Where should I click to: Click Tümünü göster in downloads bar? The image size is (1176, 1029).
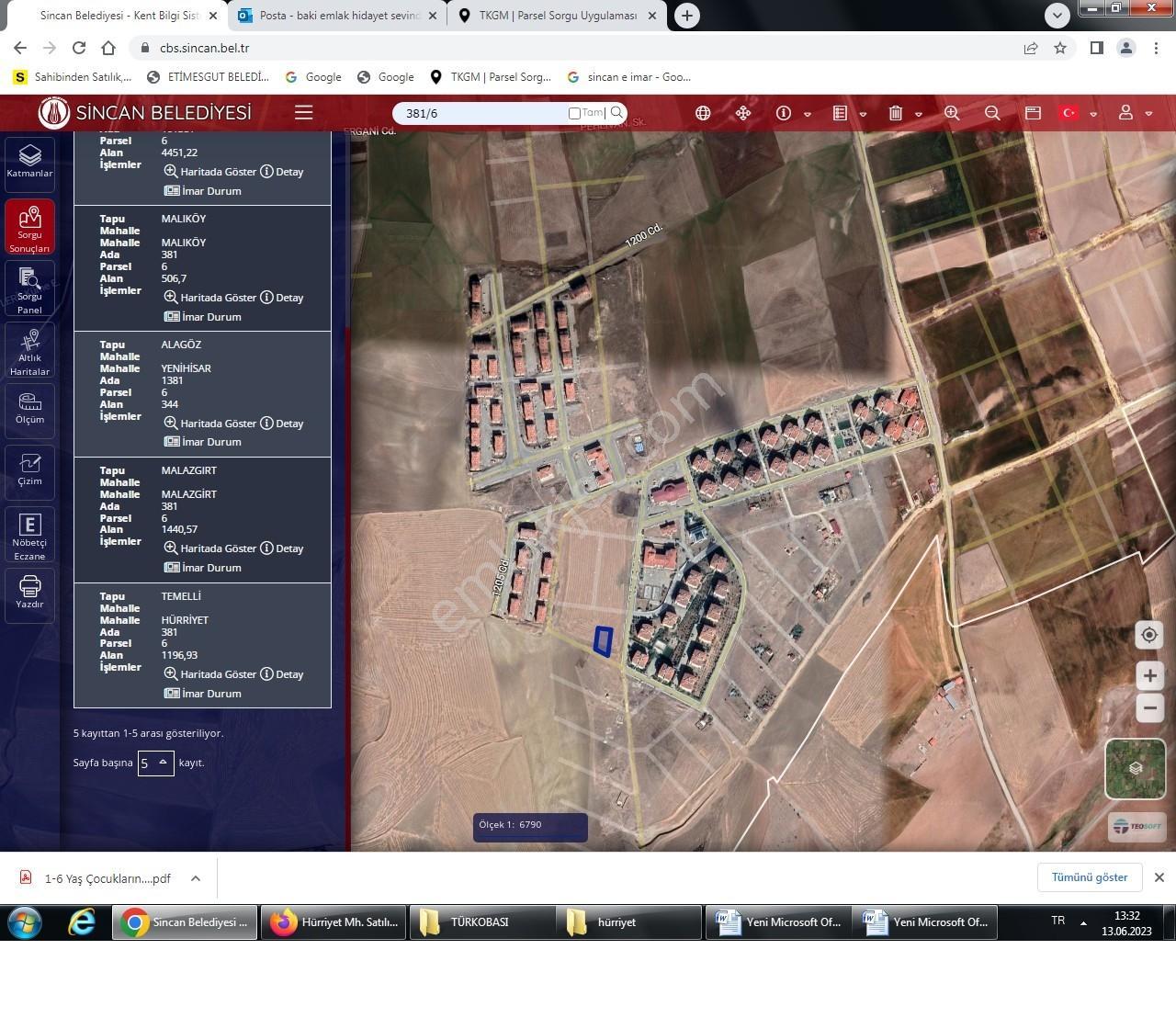click(x=1090, y=877)
